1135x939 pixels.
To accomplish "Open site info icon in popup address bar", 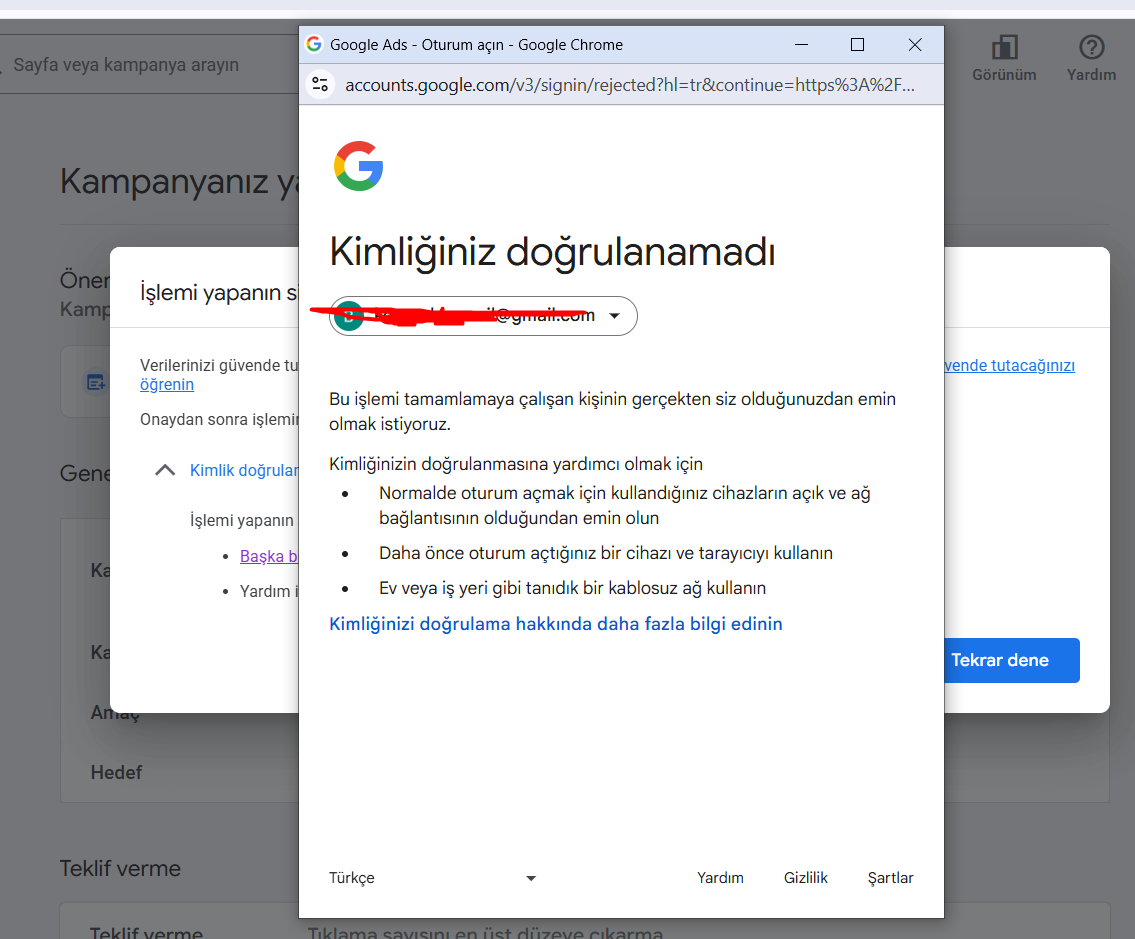I will pos(320,85).
